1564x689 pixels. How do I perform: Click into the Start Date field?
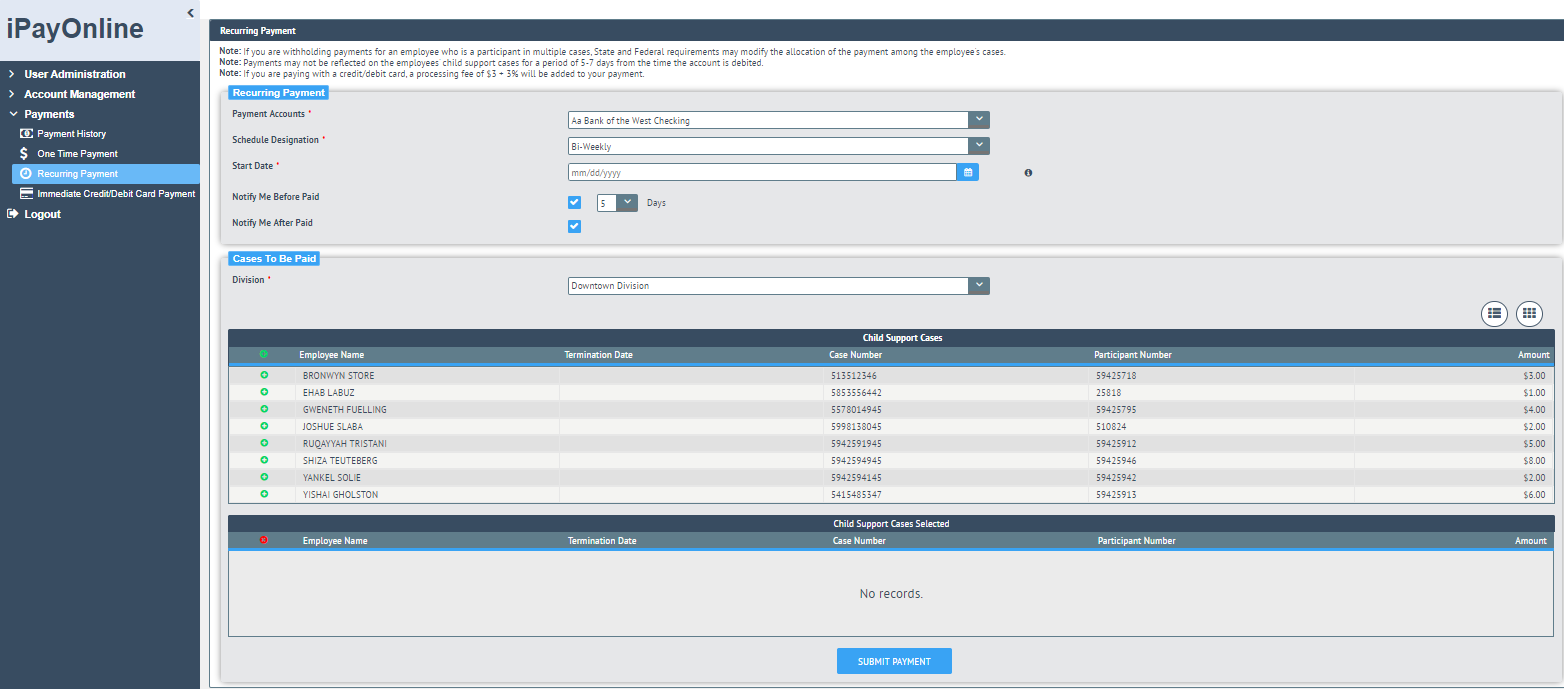coord(762,172)
